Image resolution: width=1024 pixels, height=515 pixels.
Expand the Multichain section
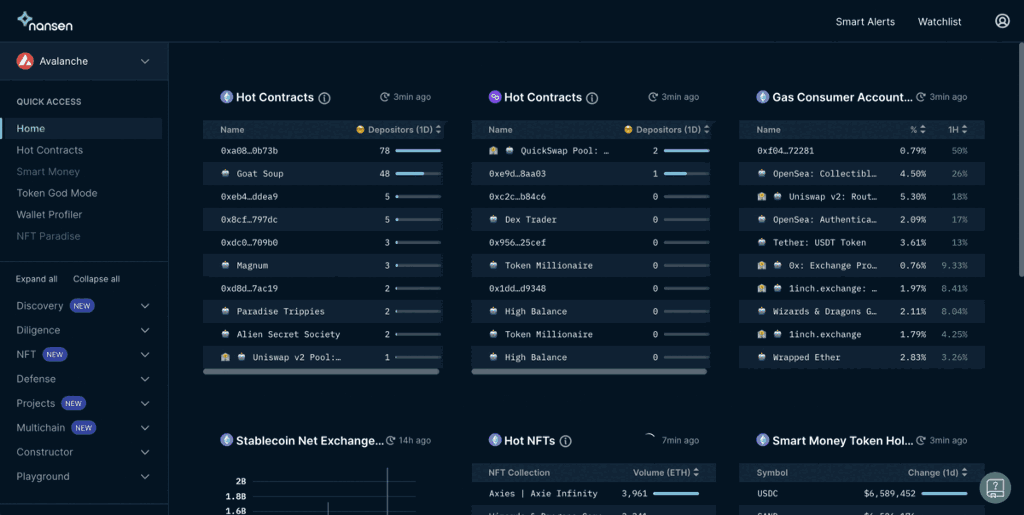[x=145, y=428]
